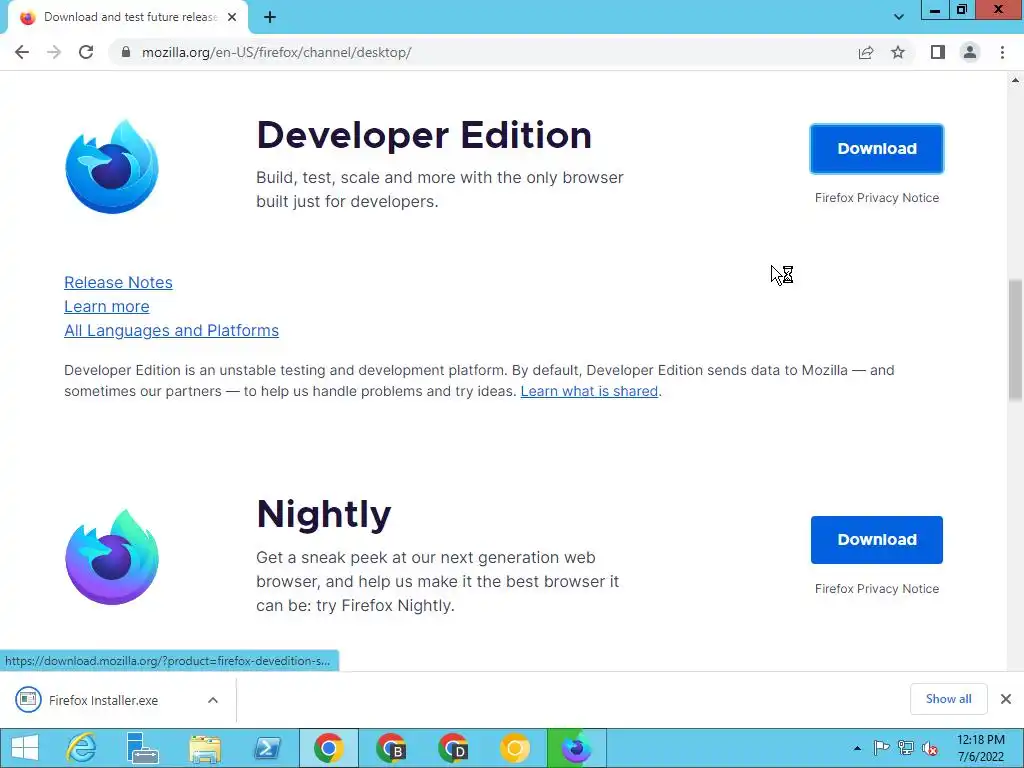Screen dimensions: 1024x768
Task: Open Chrome Beta from taskbar
Action: point(391,748)
